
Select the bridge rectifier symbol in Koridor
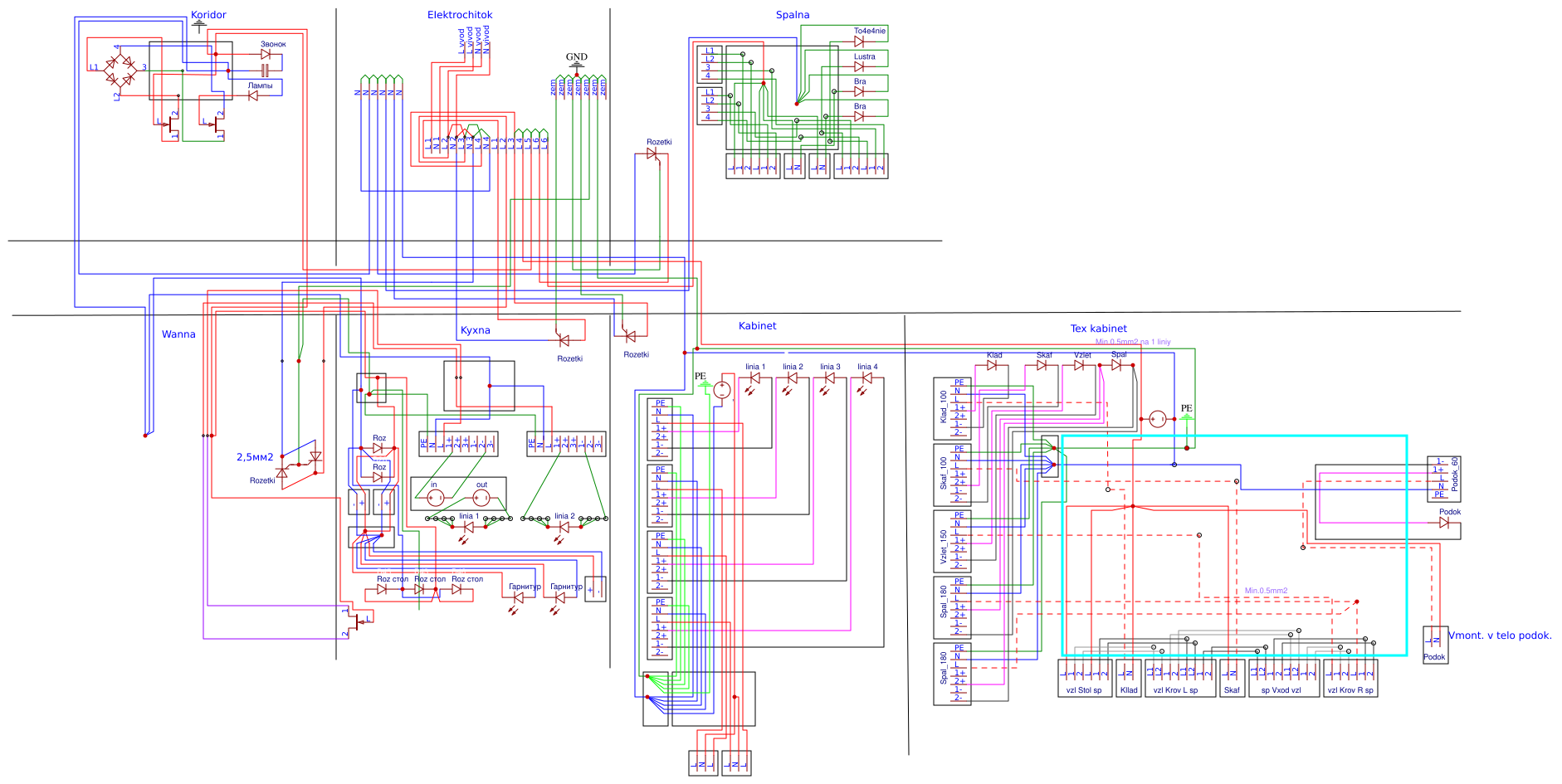(122, 71)
